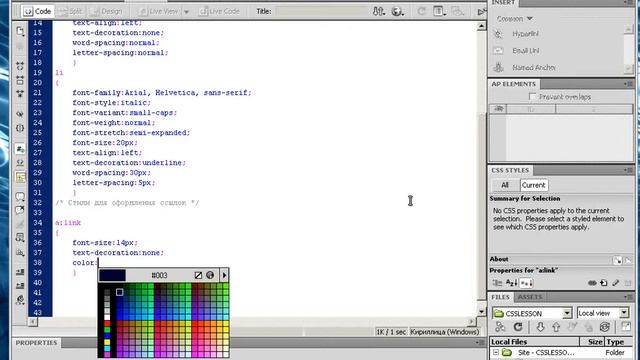Toggle Show cascade of rules button
Screen dimensions: 640x360
(x=628, y=260)
